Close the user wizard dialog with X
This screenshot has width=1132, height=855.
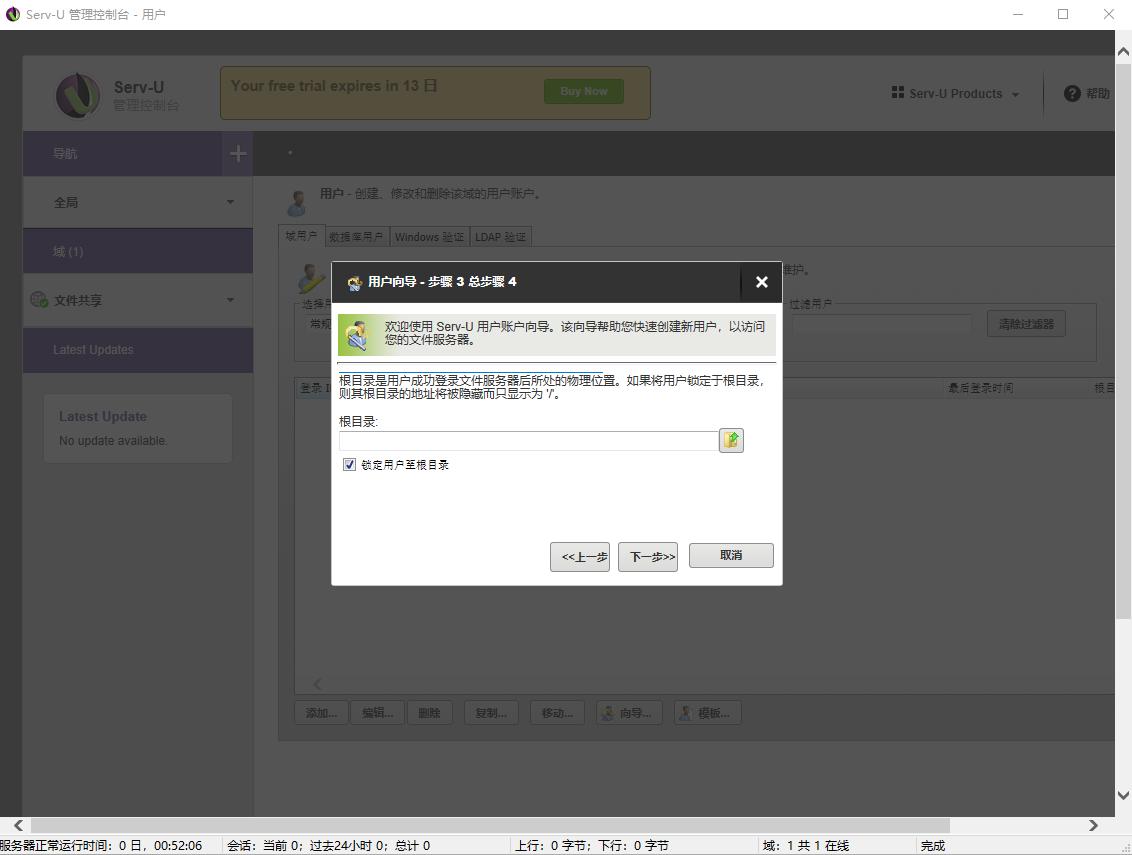pyautogui.click(x=761, y=282)
